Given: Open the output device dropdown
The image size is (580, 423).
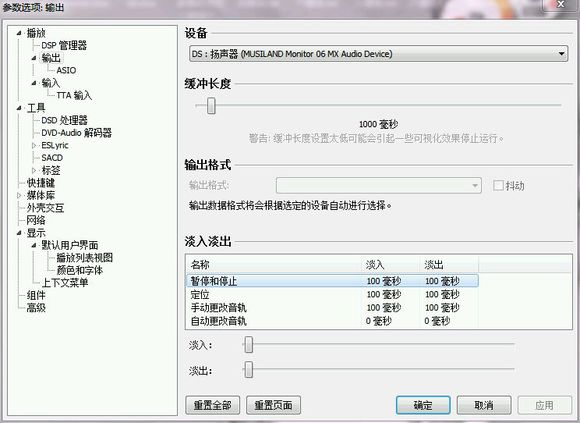Looking at the screenshot, I should (x=378, y=54).
